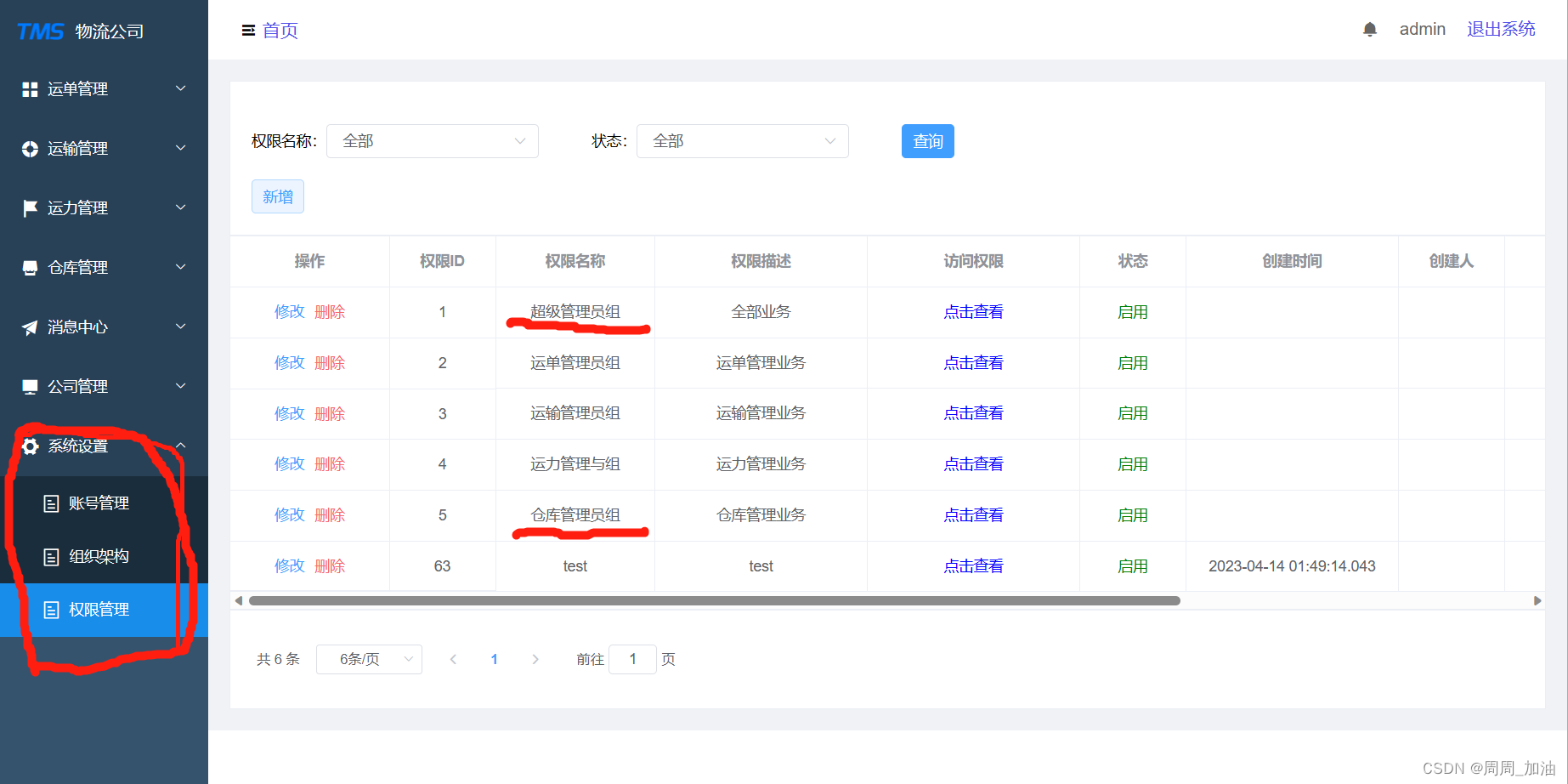Click the 查询 button
The image size is (1568, 784).
click(928, 141)
